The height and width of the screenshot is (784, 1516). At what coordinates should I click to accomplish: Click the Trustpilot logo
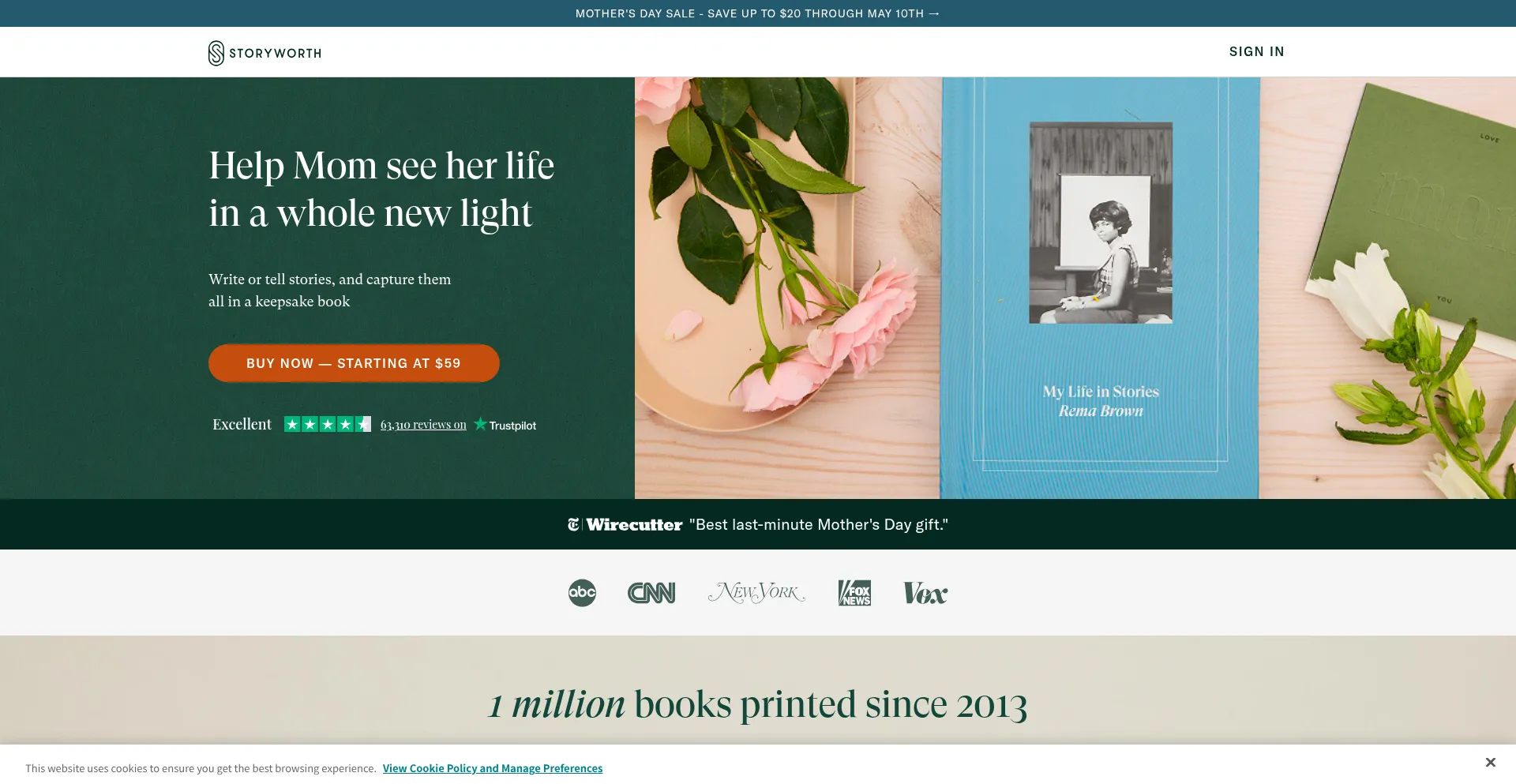pos(505,425)
